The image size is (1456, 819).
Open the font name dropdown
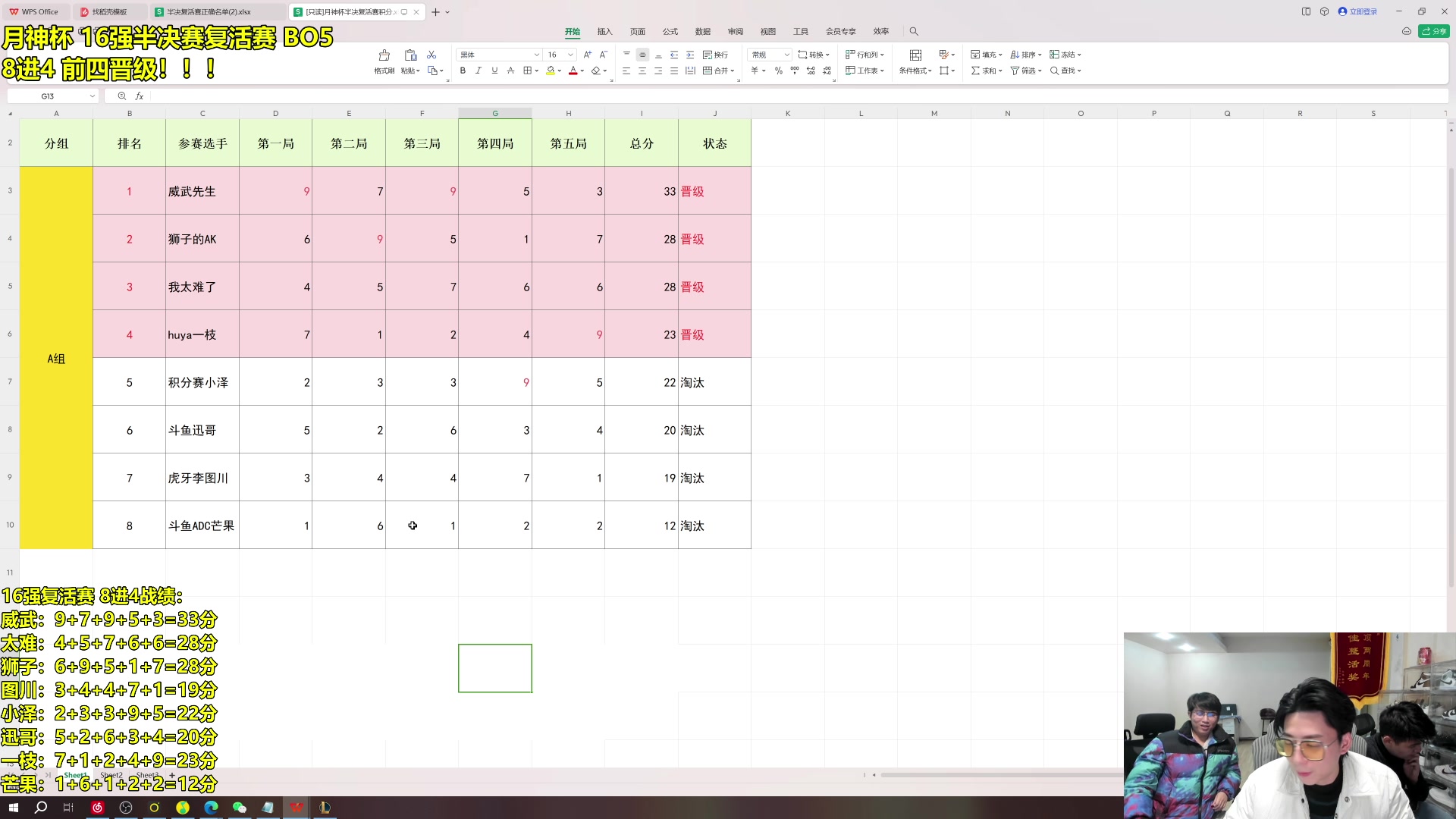click(536, 55)
